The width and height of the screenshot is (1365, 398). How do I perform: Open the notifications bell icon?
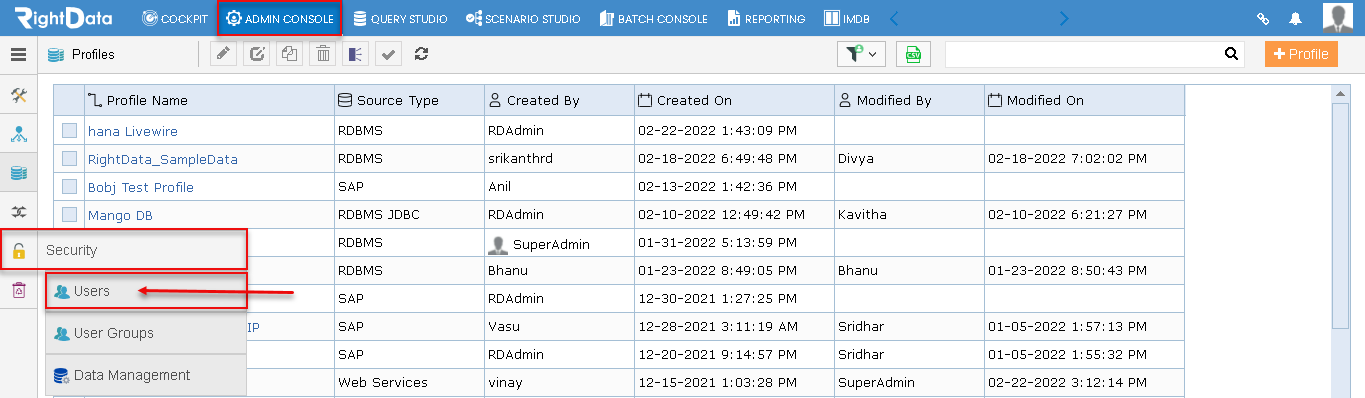(1295, 19)
